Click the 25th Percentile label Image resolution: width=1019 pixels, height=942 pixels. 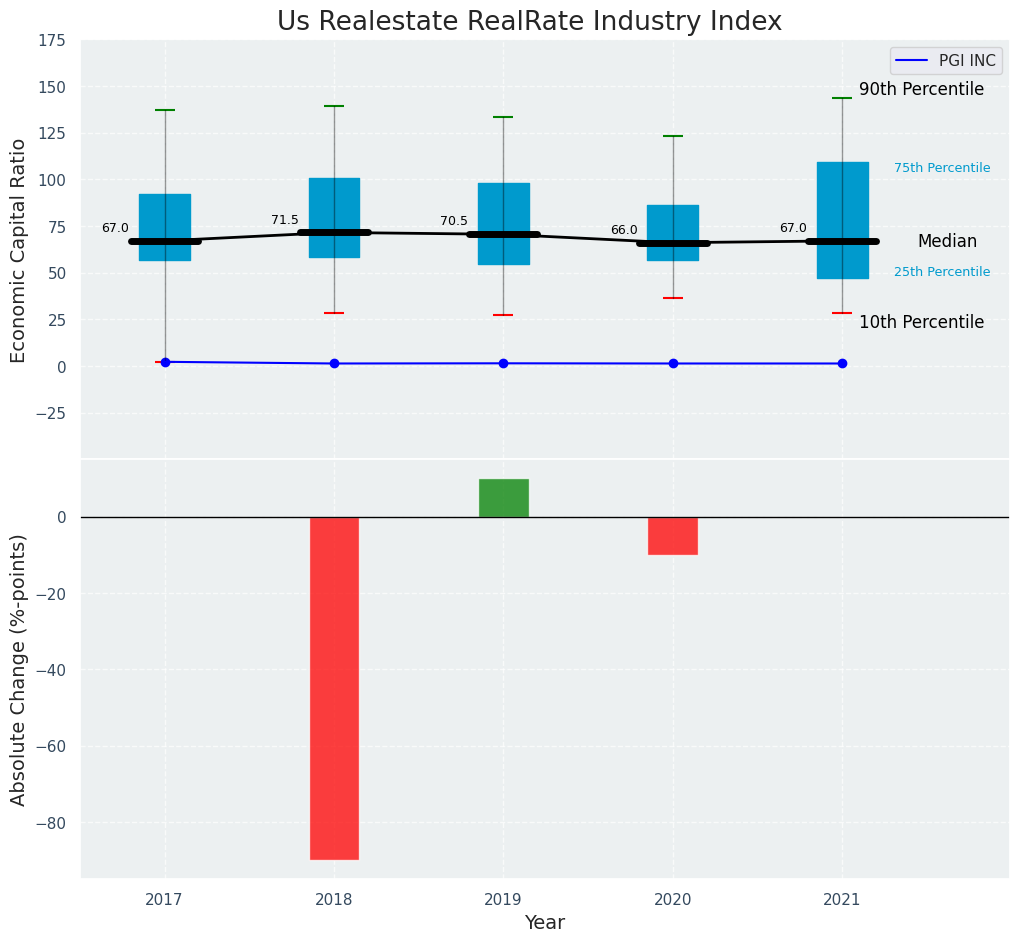942,272
